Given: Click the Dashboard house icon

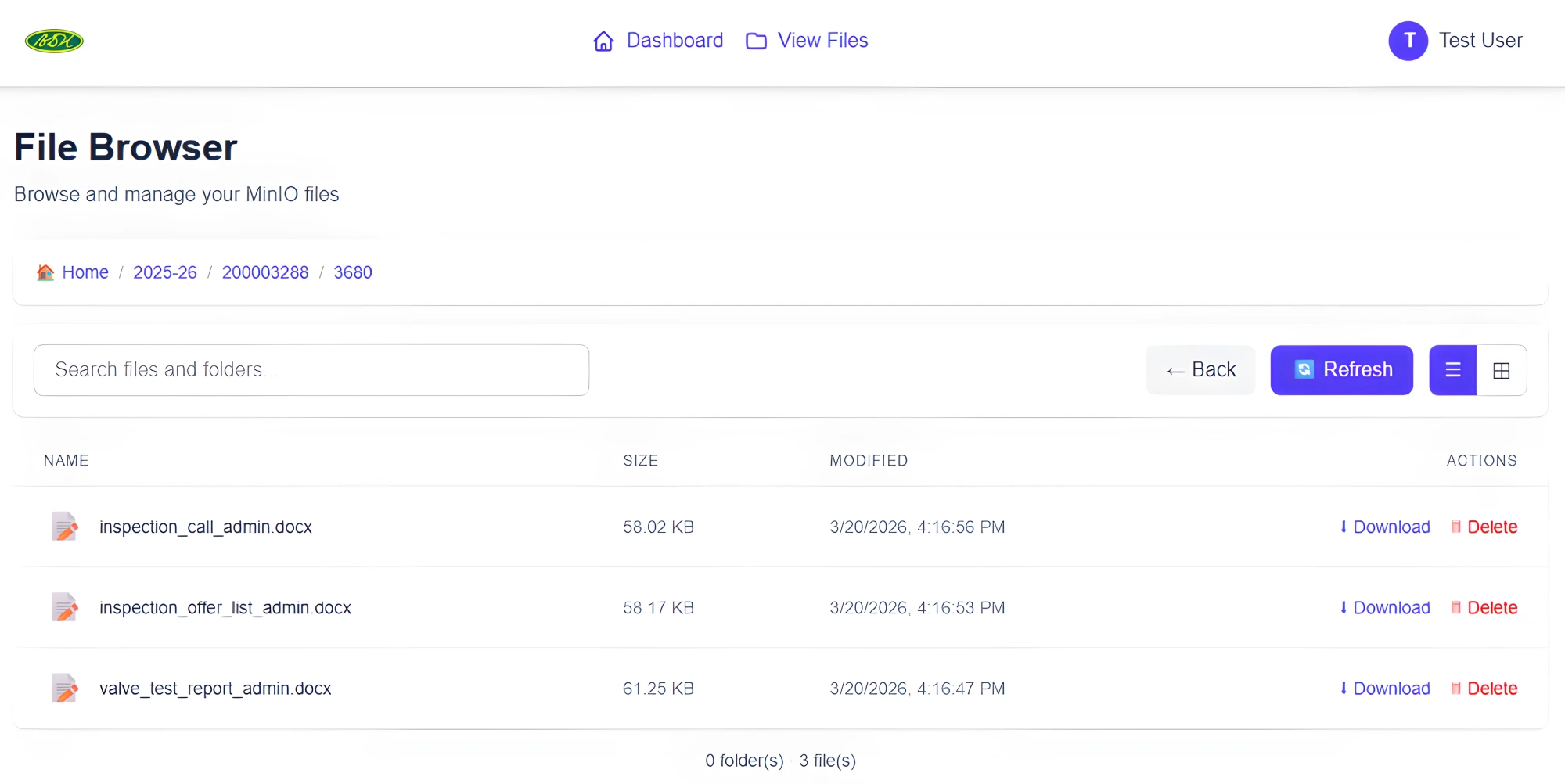Looking at the screenshot, I should tap(603, 41).
